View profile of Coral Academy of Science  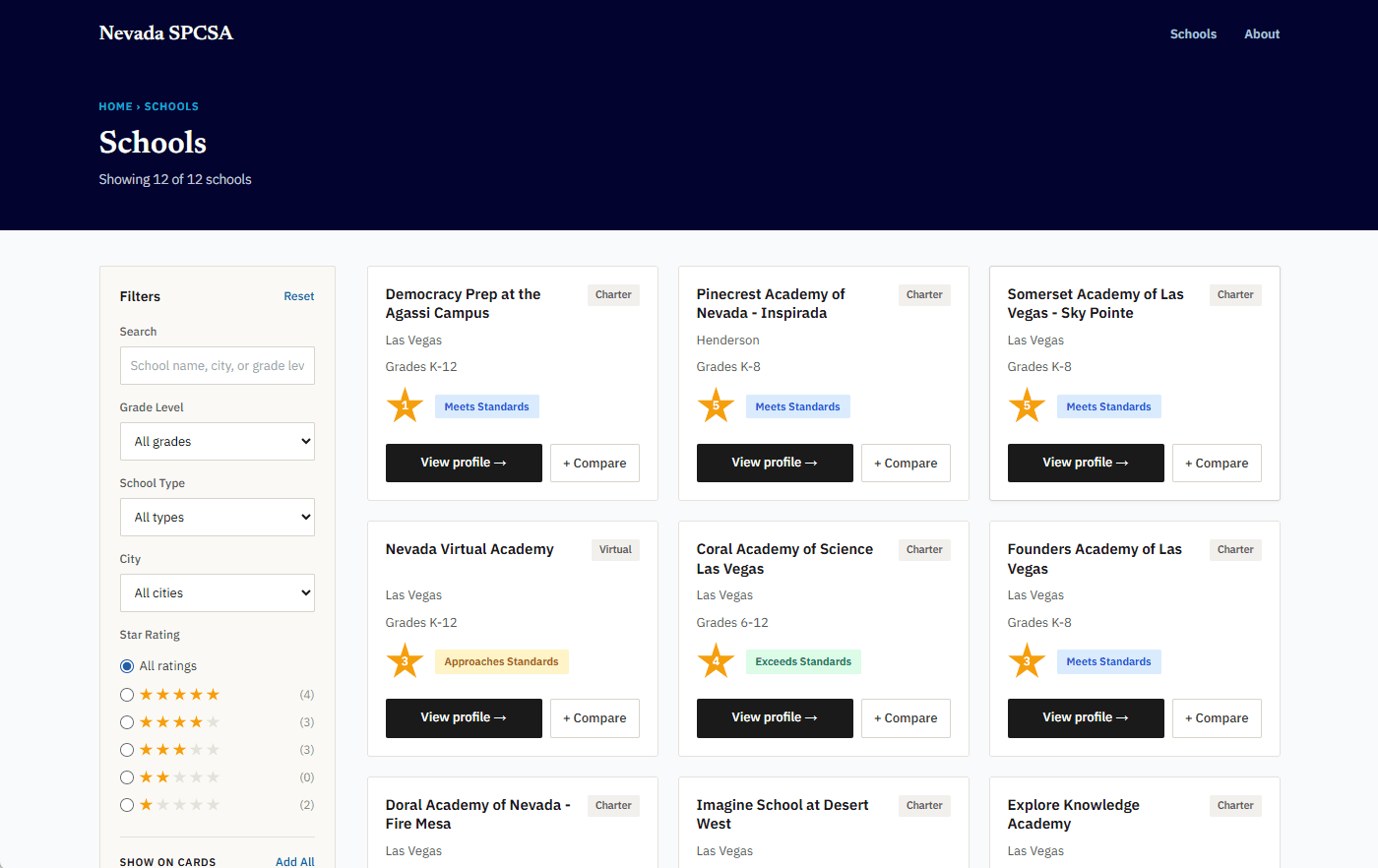pos(775,718)
